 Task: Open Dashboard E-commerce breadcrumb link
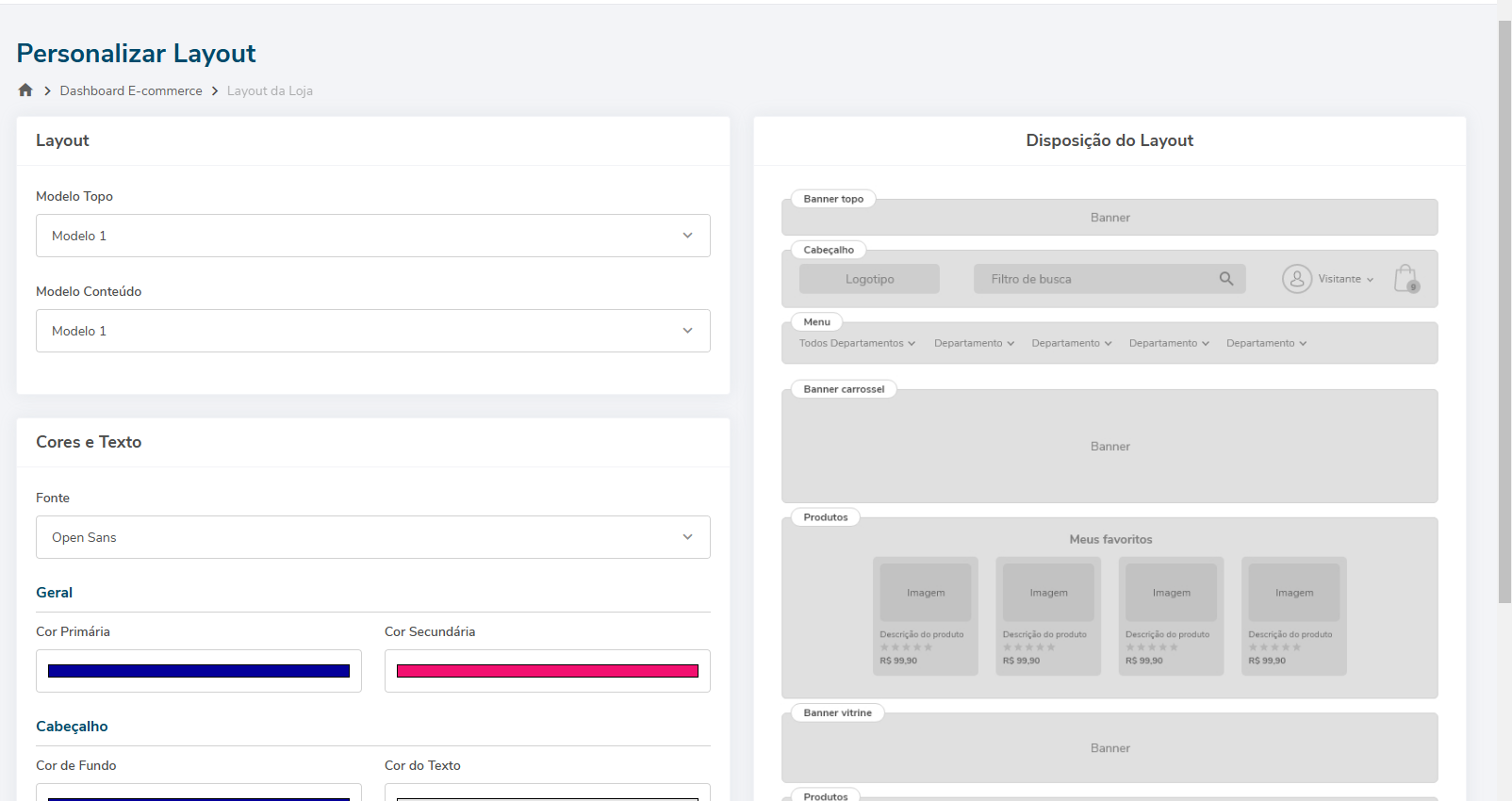pyautogui.click(x=131, y=90)
